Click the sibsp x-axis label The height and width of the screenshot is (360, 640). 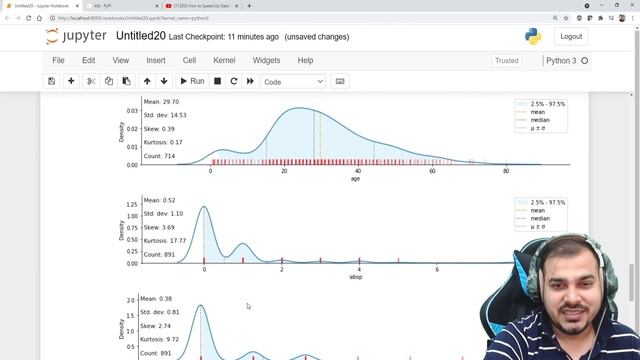tap(356, 277)
